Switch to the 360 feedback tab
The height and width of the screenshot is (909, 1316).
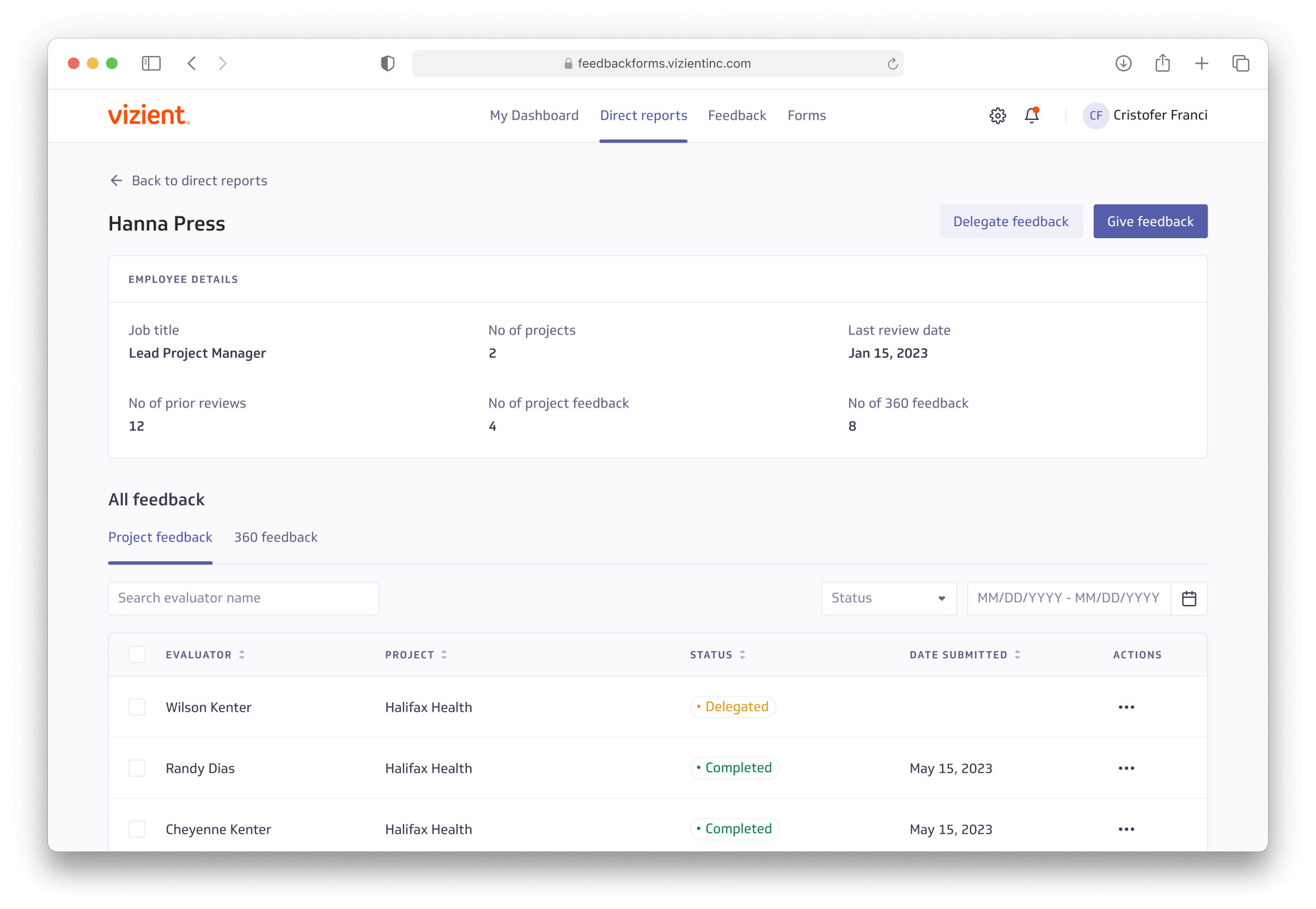point(276,537)
